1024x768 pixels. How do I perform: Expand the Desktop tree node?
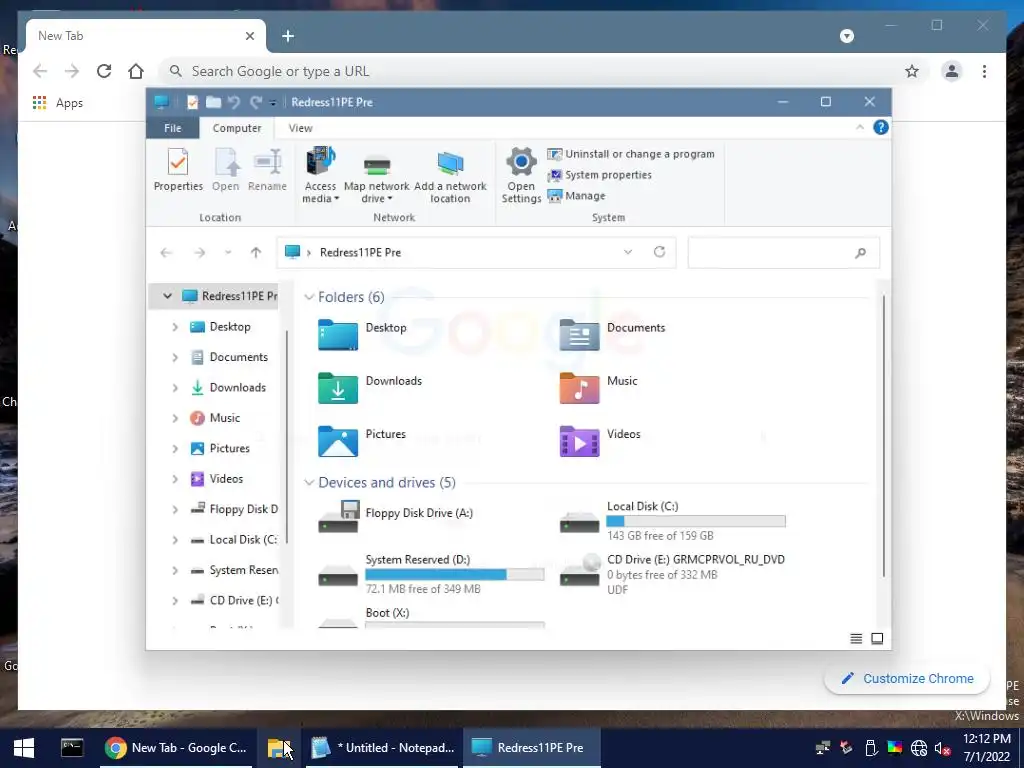175,327
